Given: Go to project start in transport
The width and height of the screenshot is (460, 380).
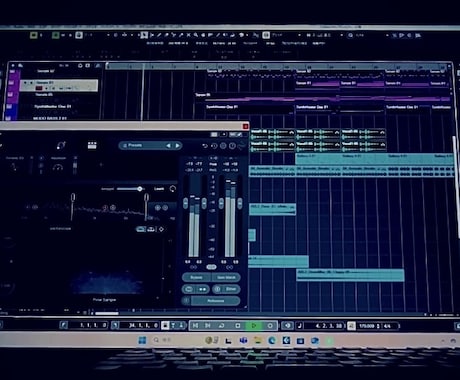Looking at the screenshot, I should [195, 325].
